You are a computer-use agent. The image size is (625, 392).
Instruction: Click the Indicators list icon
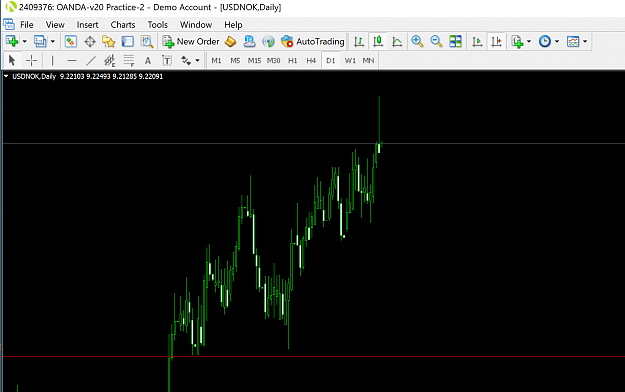517,41
